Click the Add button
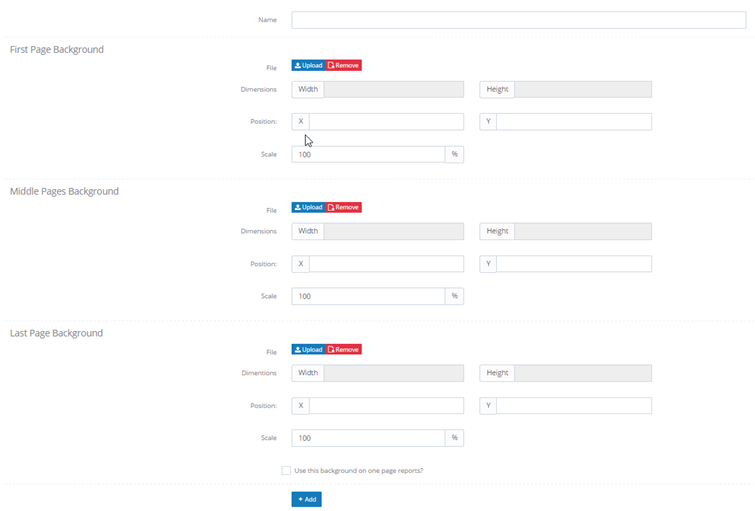Screen dimensions: 755x511 (x=306, y=499)
